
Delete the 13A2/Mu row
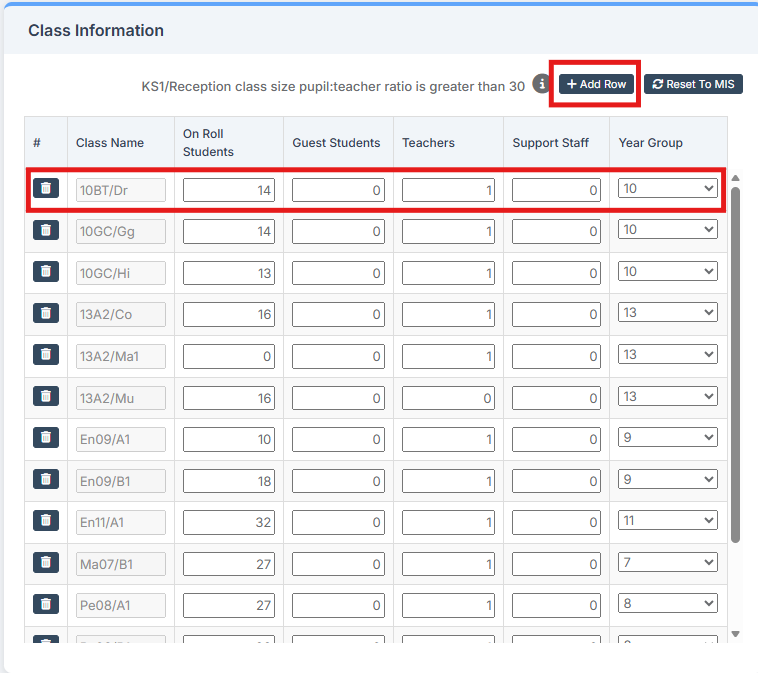pos(46,396)
